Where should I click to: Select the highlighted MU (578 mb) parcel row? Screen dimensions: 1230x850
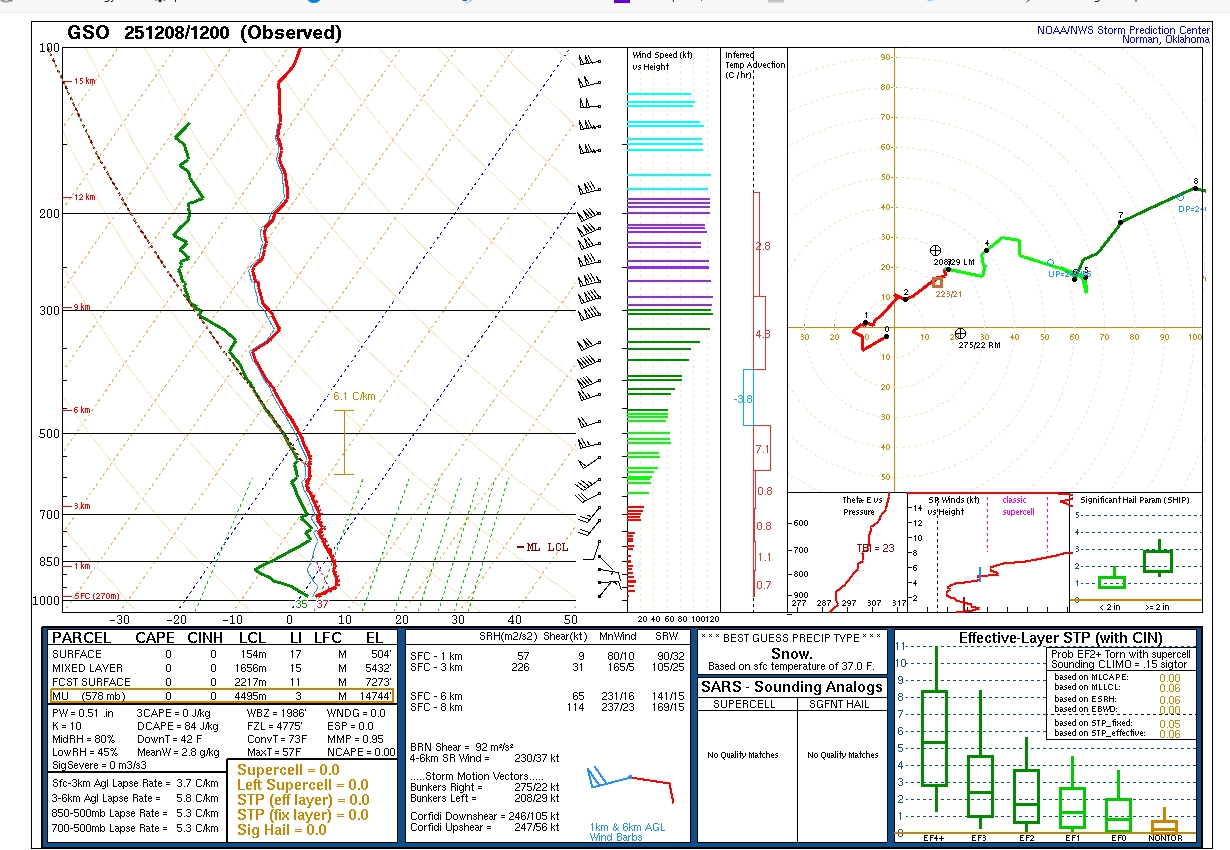coord(222,696)
